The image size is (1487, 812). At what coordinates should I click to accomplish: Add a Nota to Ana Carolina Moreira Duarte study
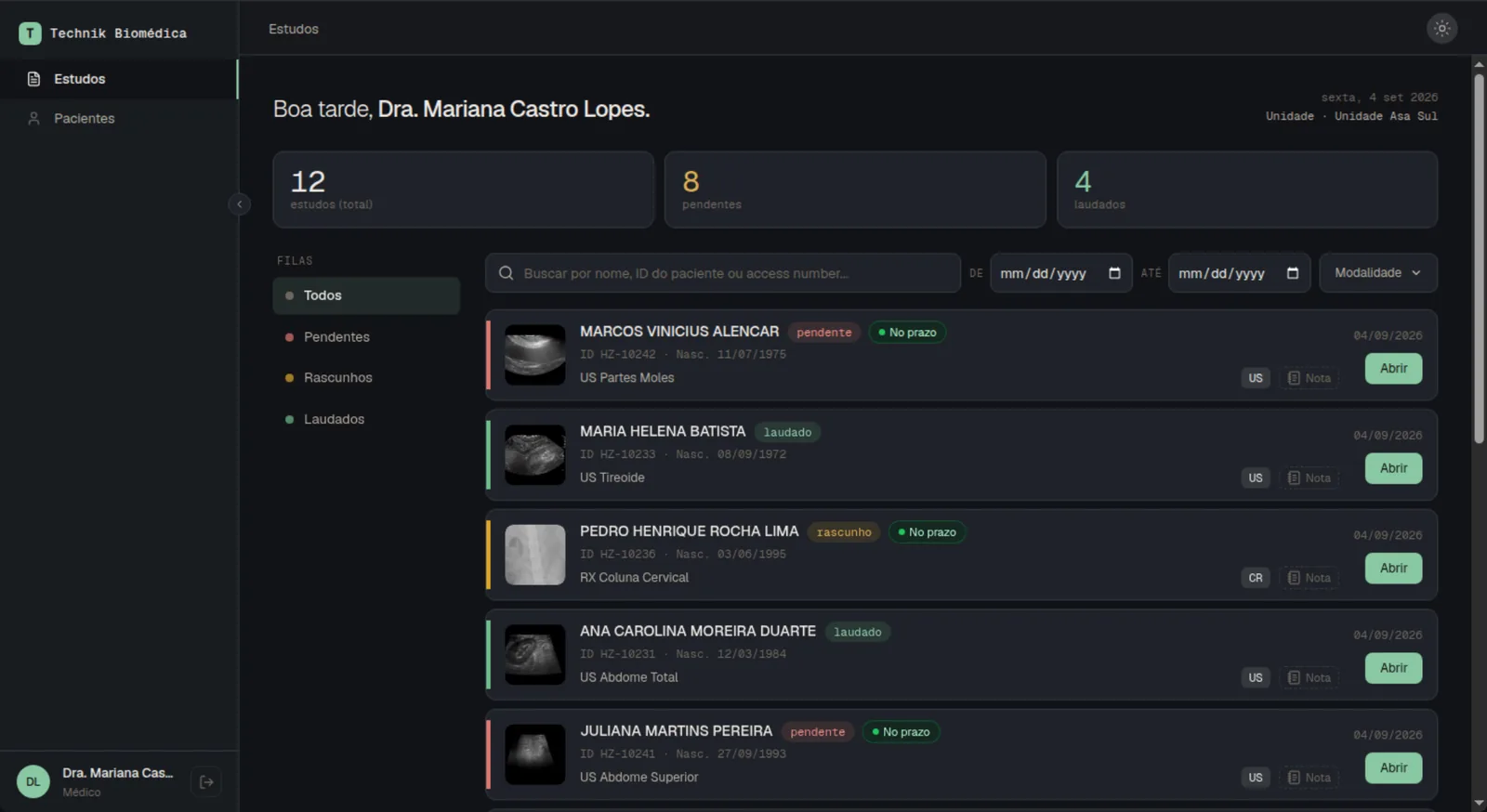pos(1309,678)
